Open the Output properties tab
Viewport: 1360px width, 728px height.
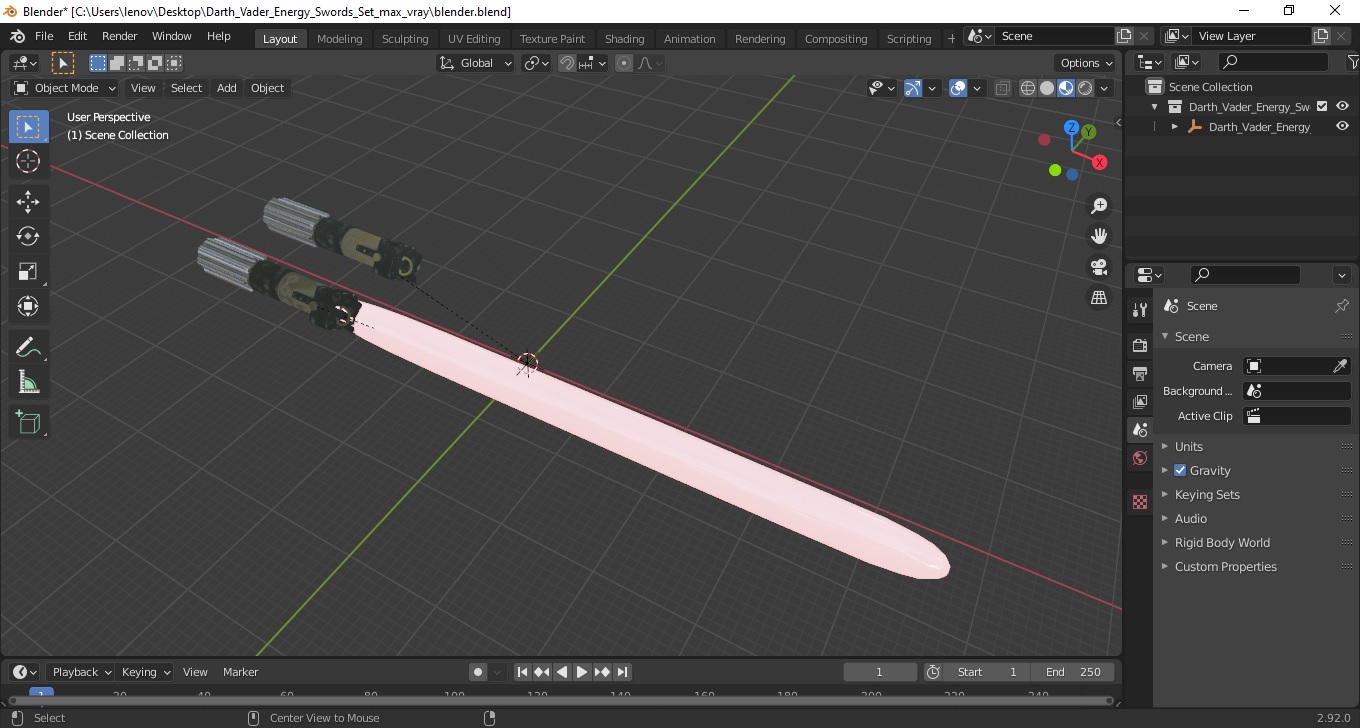(x=1139, y=374)
